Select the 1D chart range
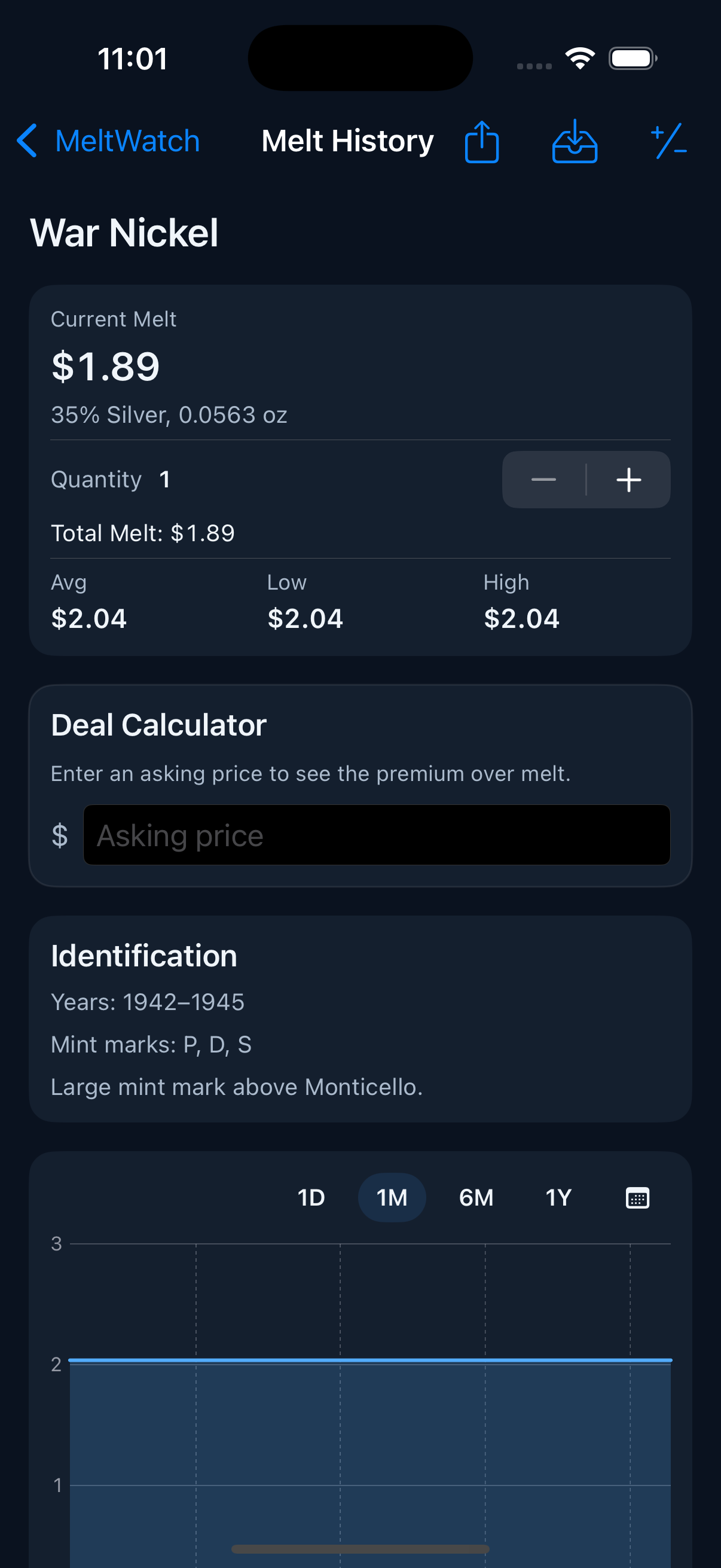This screenshot has height=1568, width=721. [x=311, y=1197]
